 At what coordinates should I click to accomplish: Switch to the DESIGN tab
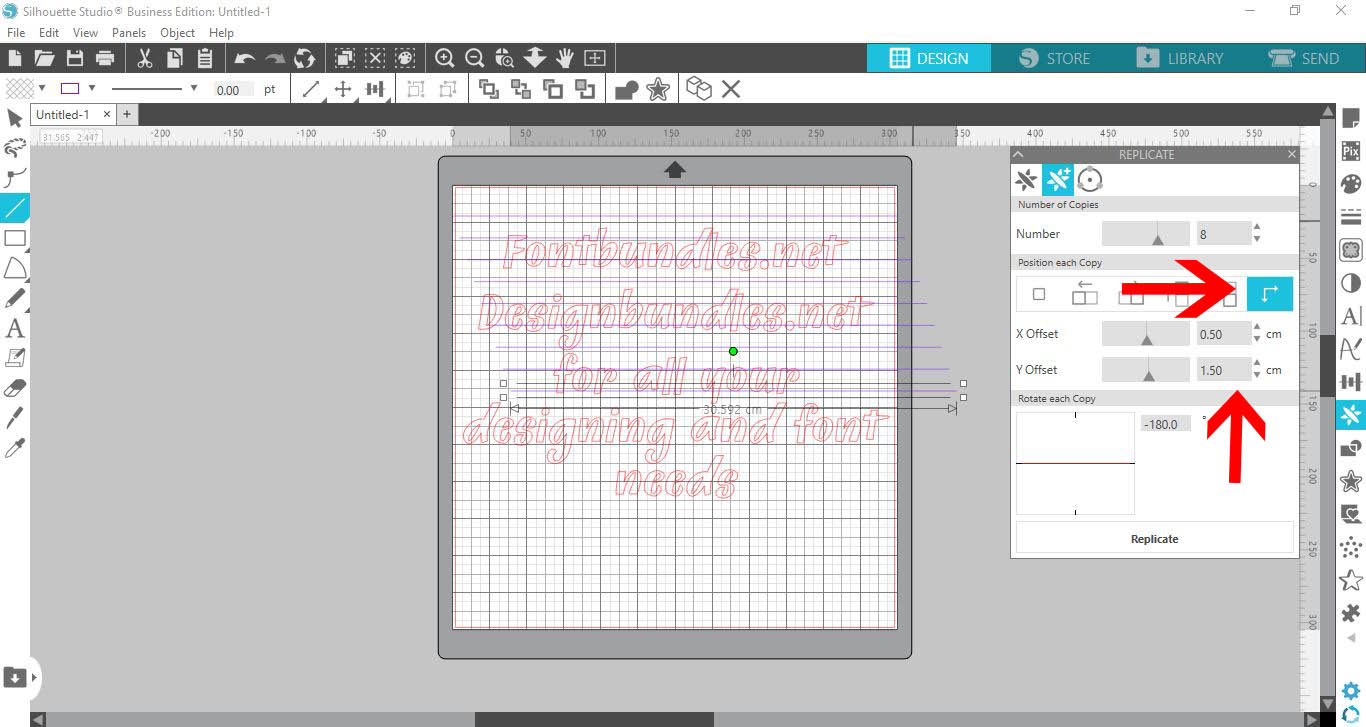pyautogui.click(x=929, y=58)
